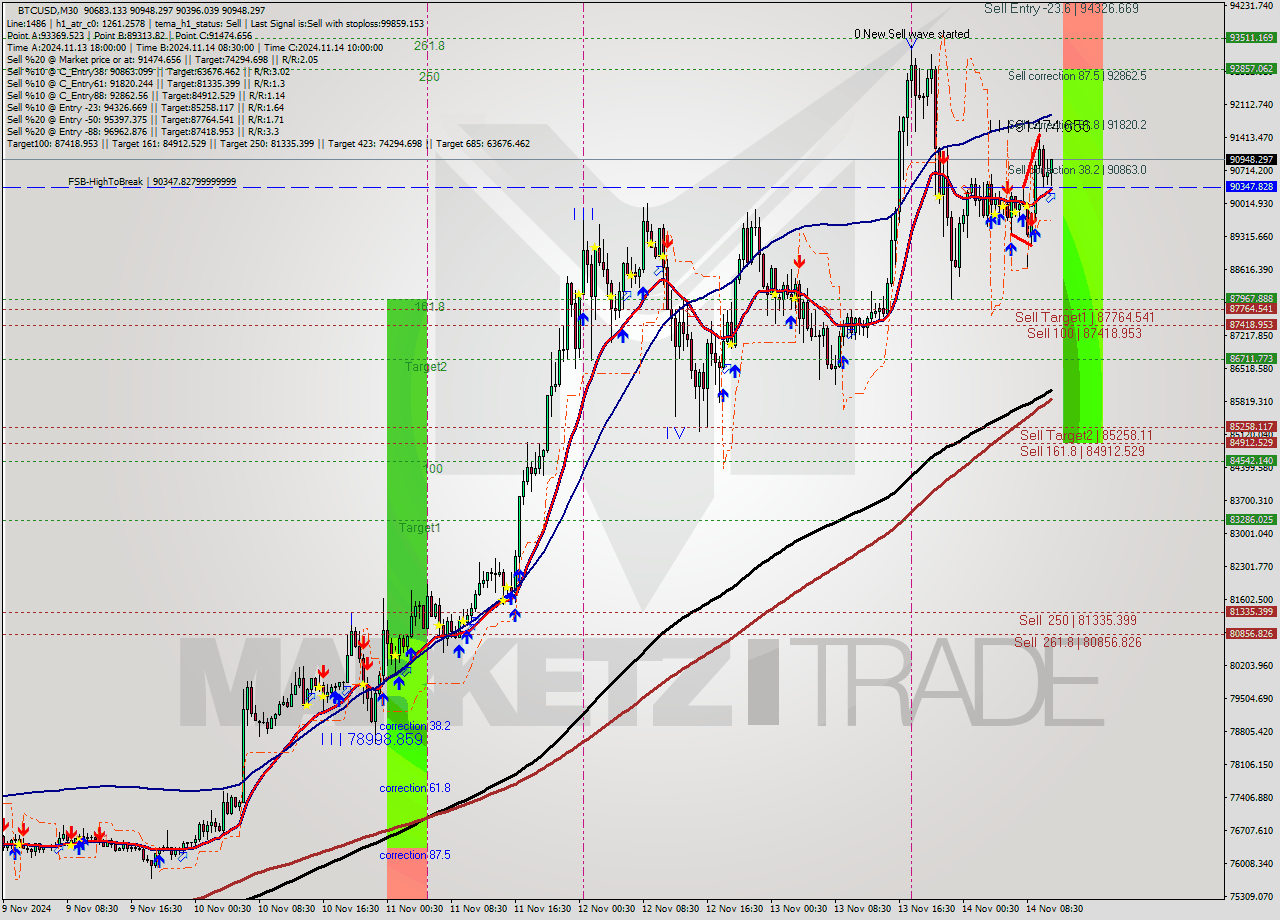Image resolution: width=1280 pixels, height=920 pixels.
Task: Click the red price tag 87418.953
Action: pyautogui.click(x=1251, y=324)
